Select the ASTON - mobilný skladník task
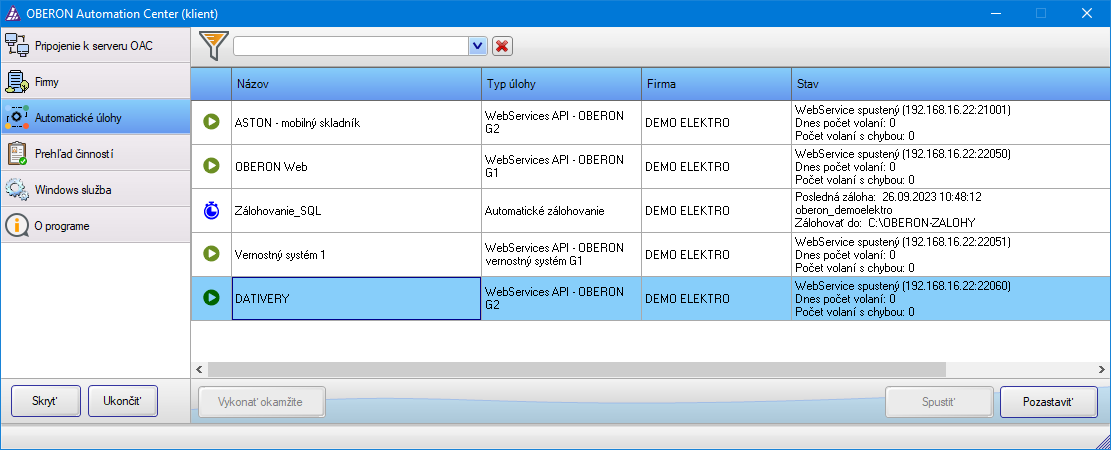Viewport: 1111px width, 450px height. pyautogui.click(x=356, y=123)
